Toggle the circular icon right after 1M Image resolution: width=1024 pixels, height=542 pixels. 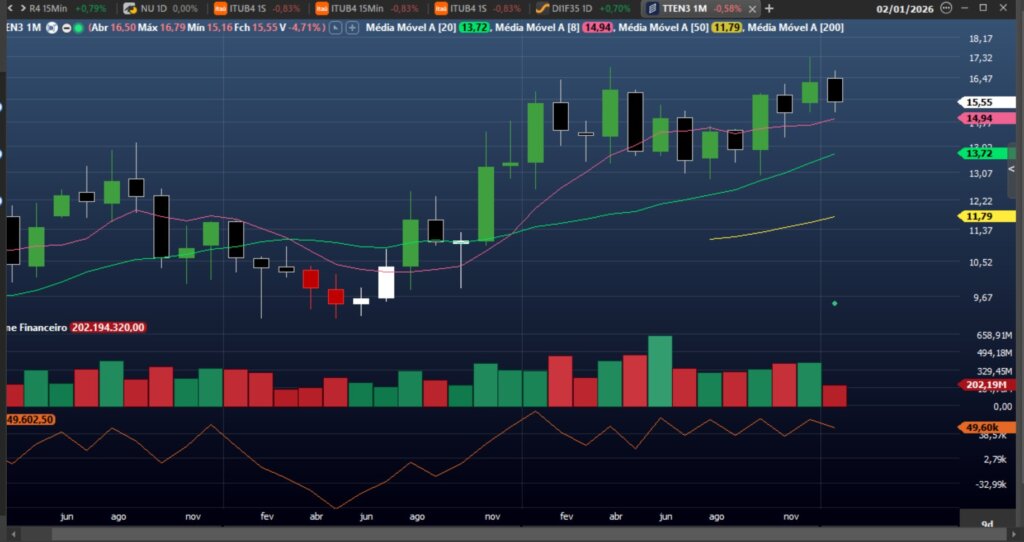click(x=51, y=27)
